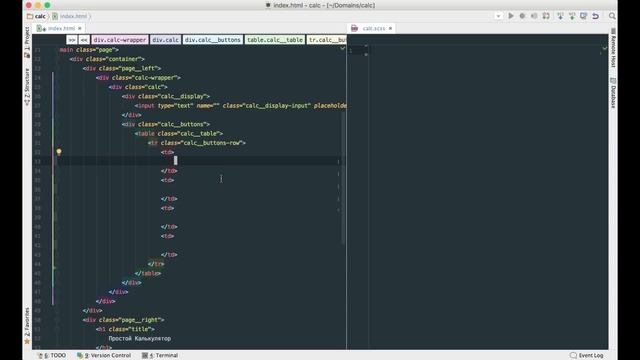Open the Event Log
Viewport: 640px width, 360px height.
(587, 356)
